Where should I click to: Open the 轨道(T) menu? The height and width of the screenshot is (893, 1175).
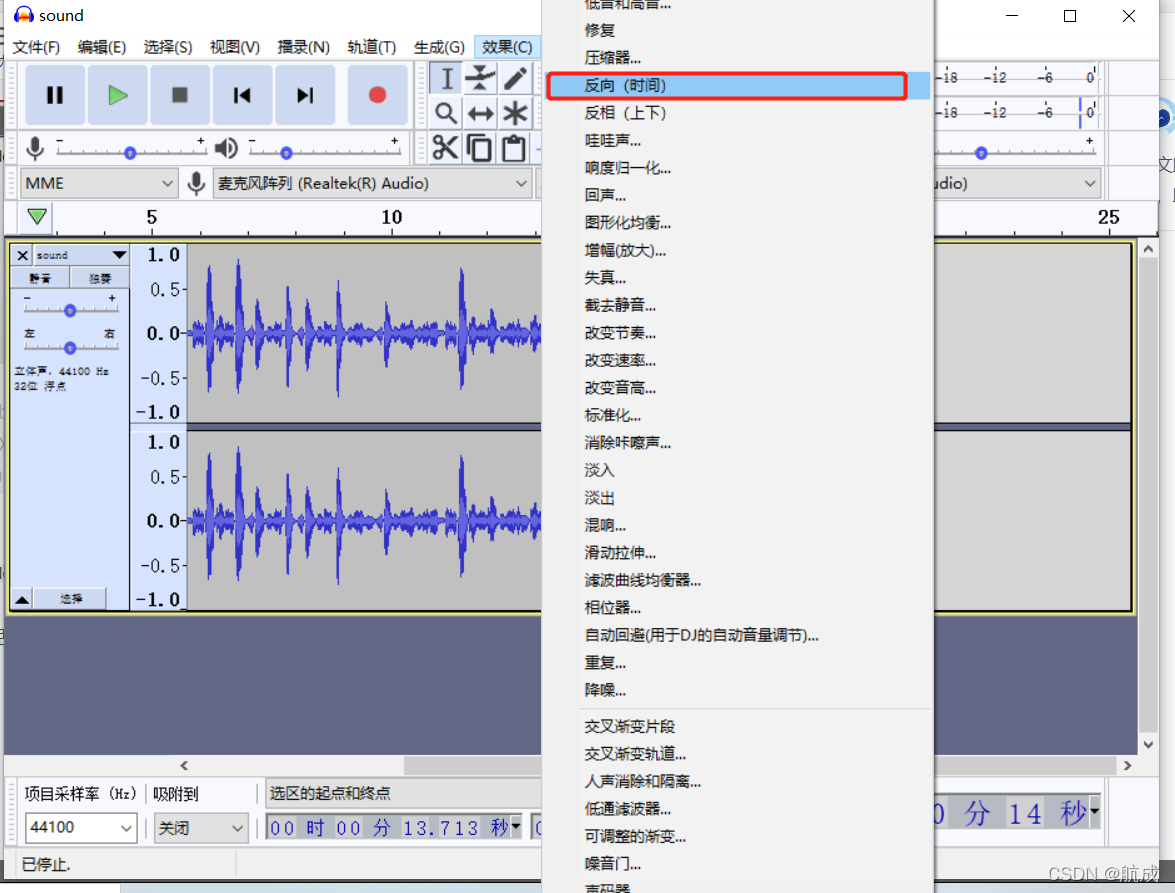pyautogui.click(x=372, y=47)
